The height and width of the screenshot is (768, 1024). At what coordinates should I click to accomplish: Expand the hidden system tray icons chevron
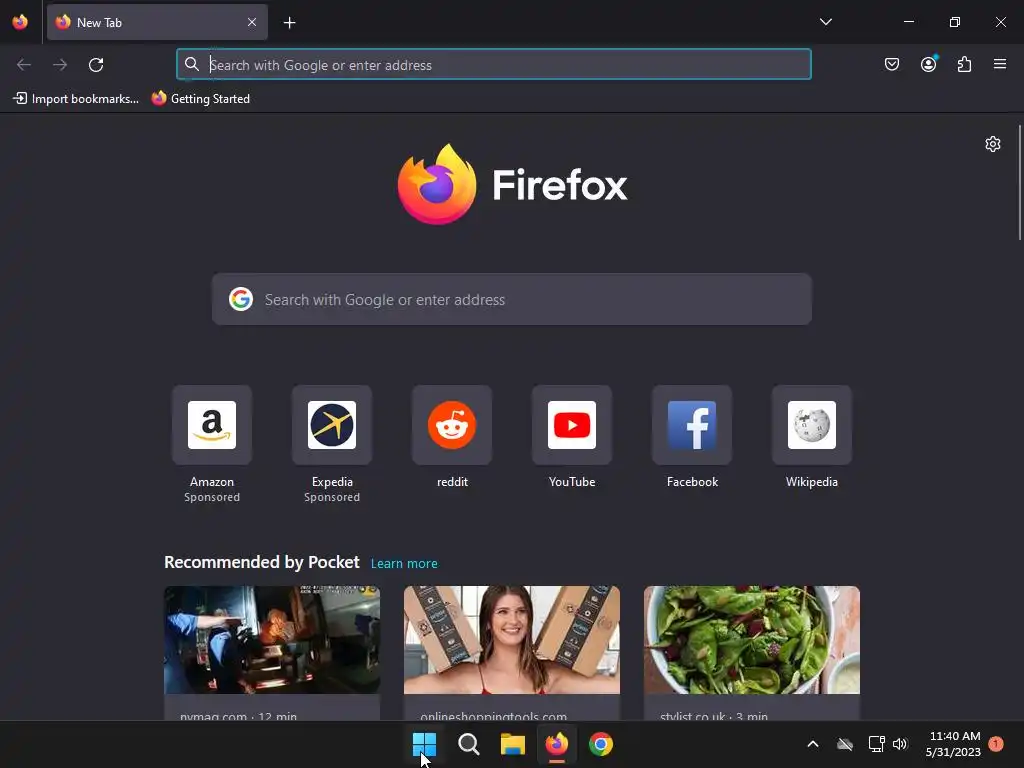coord(813,744)
